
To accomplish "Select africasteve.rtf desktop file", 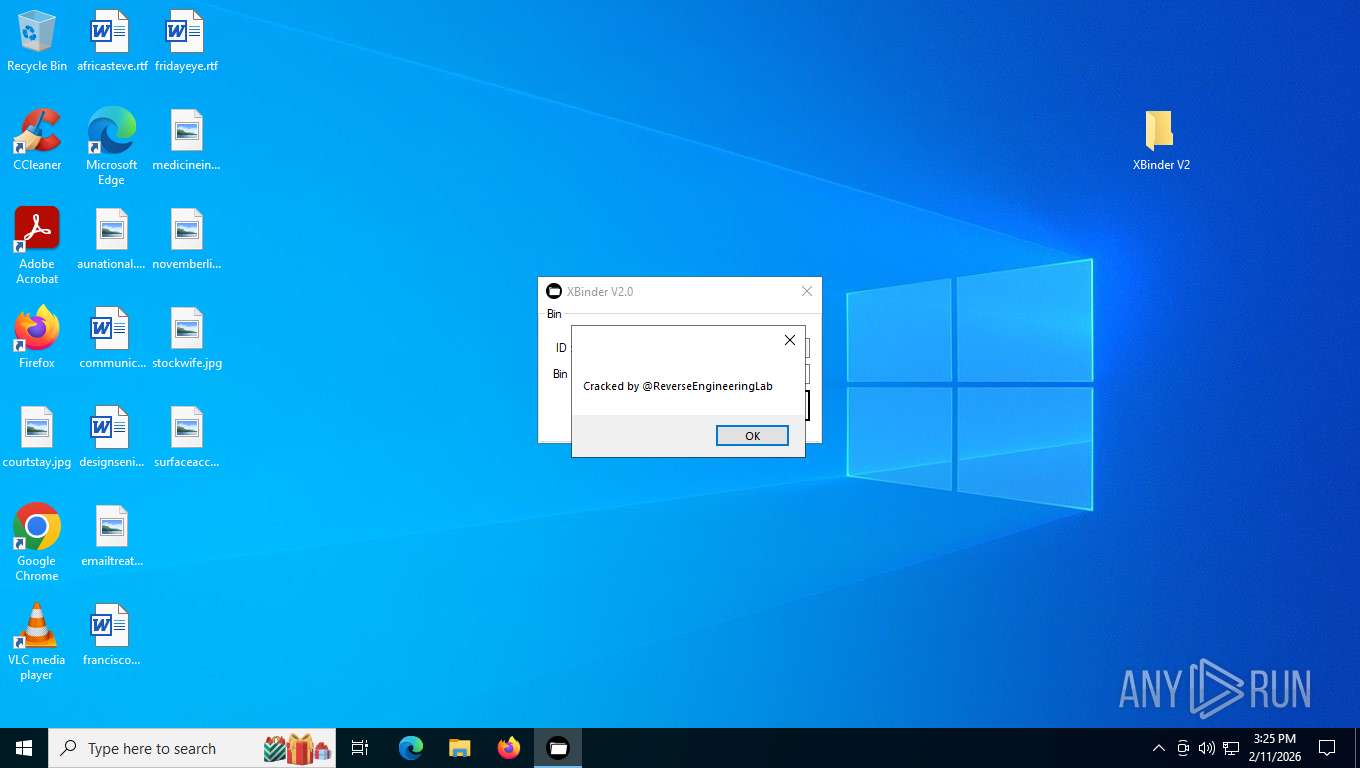I will point(112,42).
